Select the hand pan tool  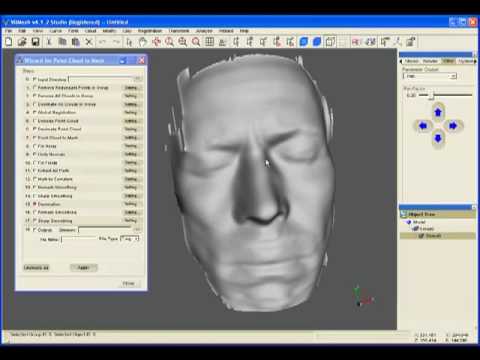tap(143, 42)
